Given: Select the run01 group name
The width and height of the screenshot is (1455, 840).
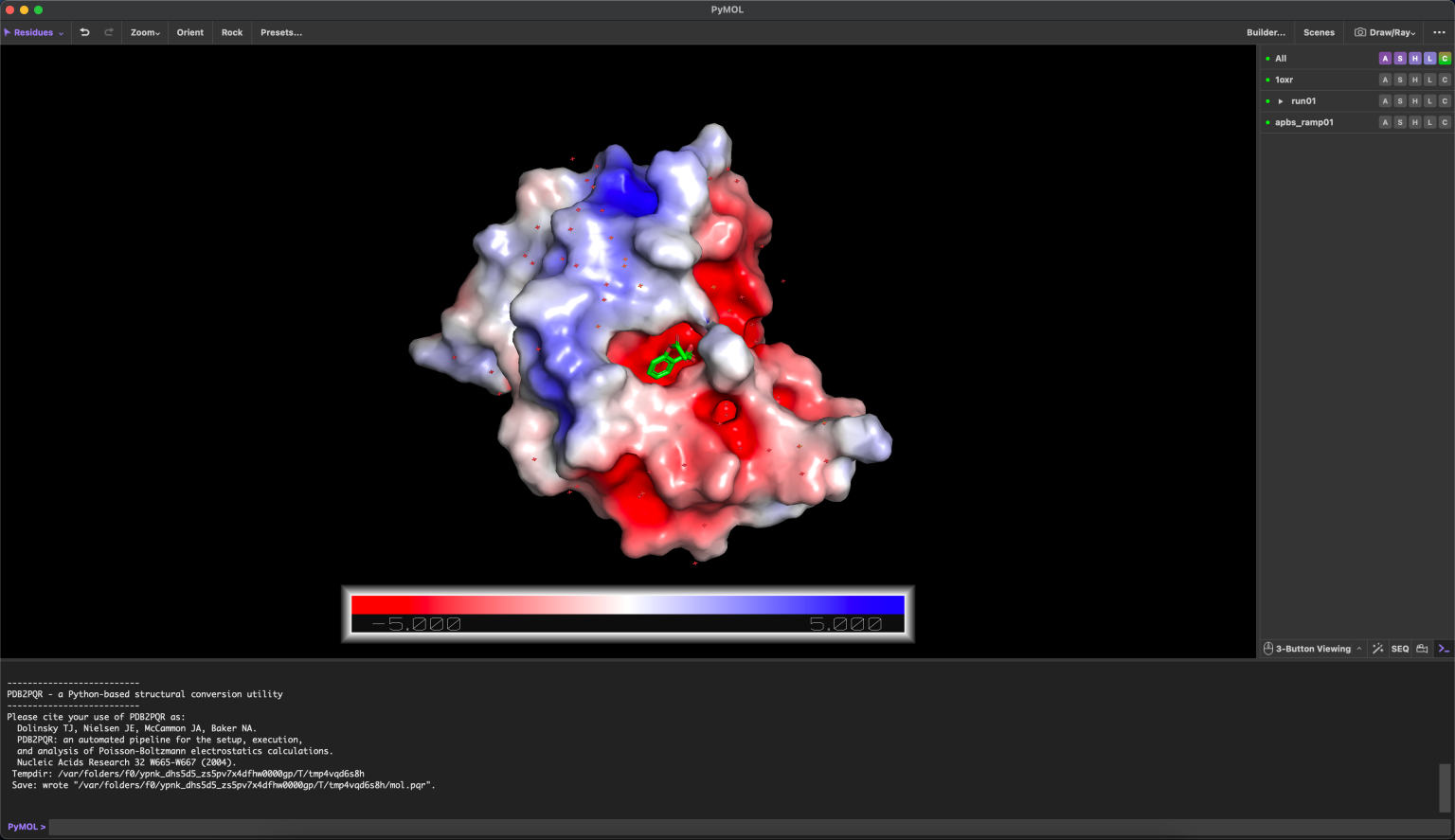Looking at the screenshot, I should pyautogui.click(x=1303, y=101).
